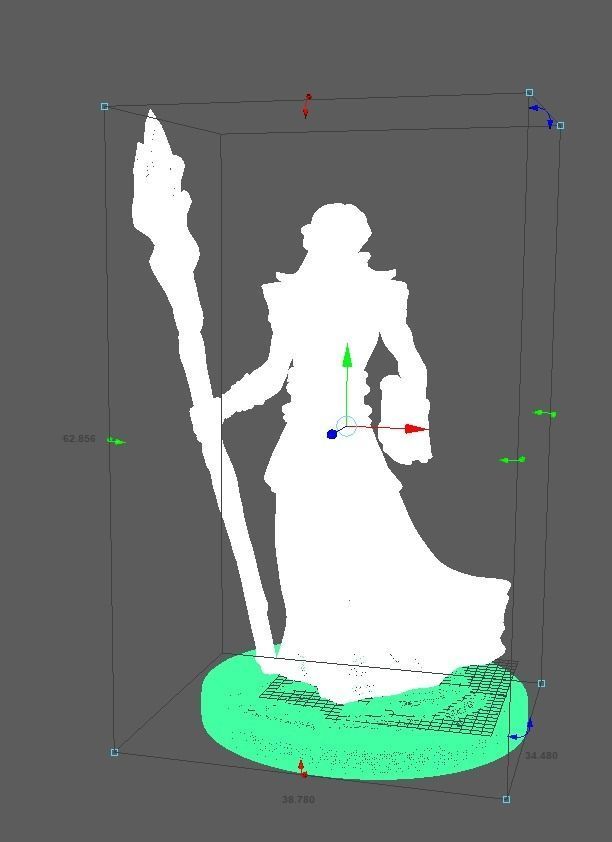Select the corner handle above 34.480 label

541,683
